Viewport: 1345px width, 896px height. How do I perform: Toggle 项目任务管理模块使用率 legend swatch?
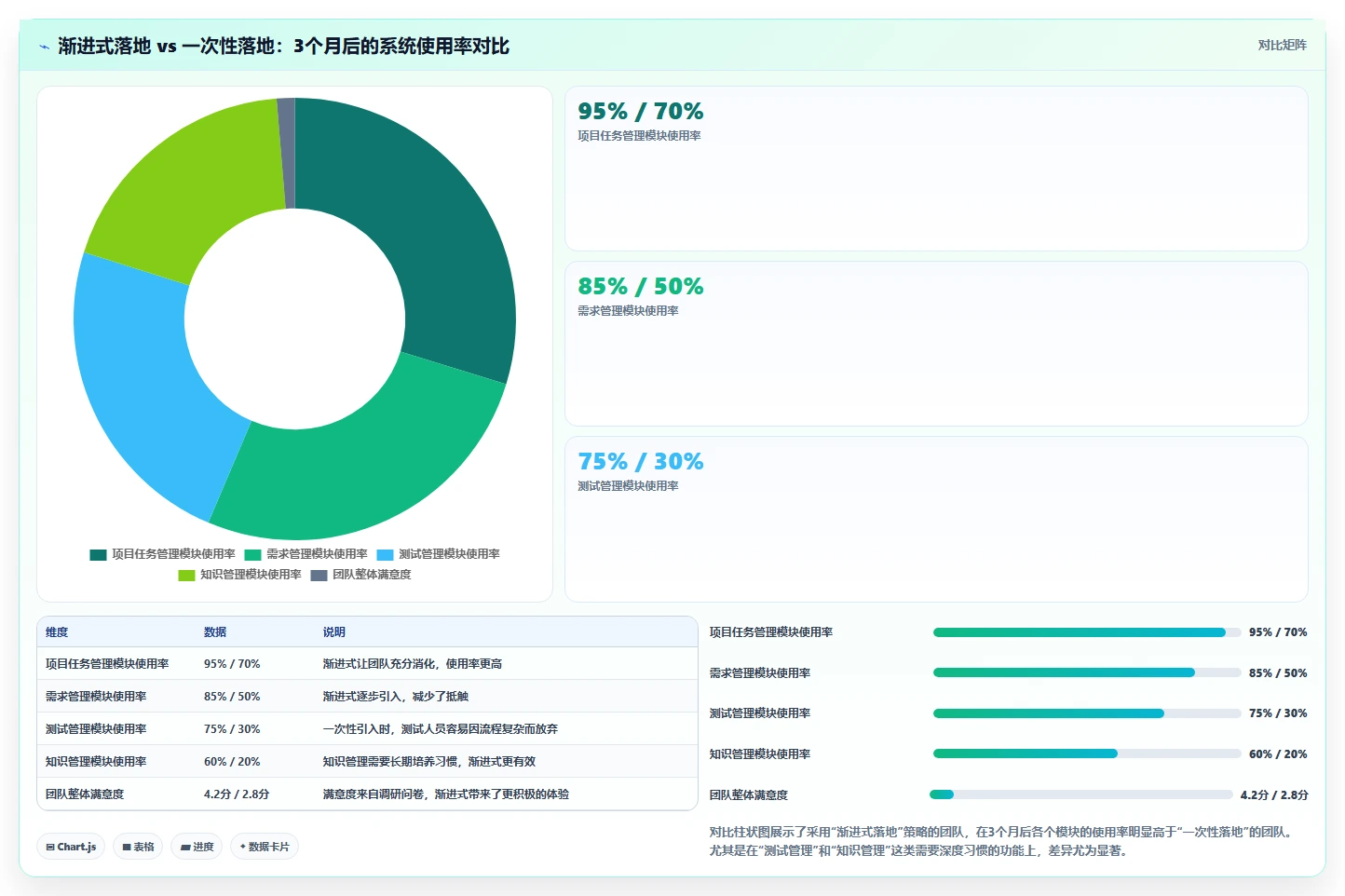pos(98,554)
